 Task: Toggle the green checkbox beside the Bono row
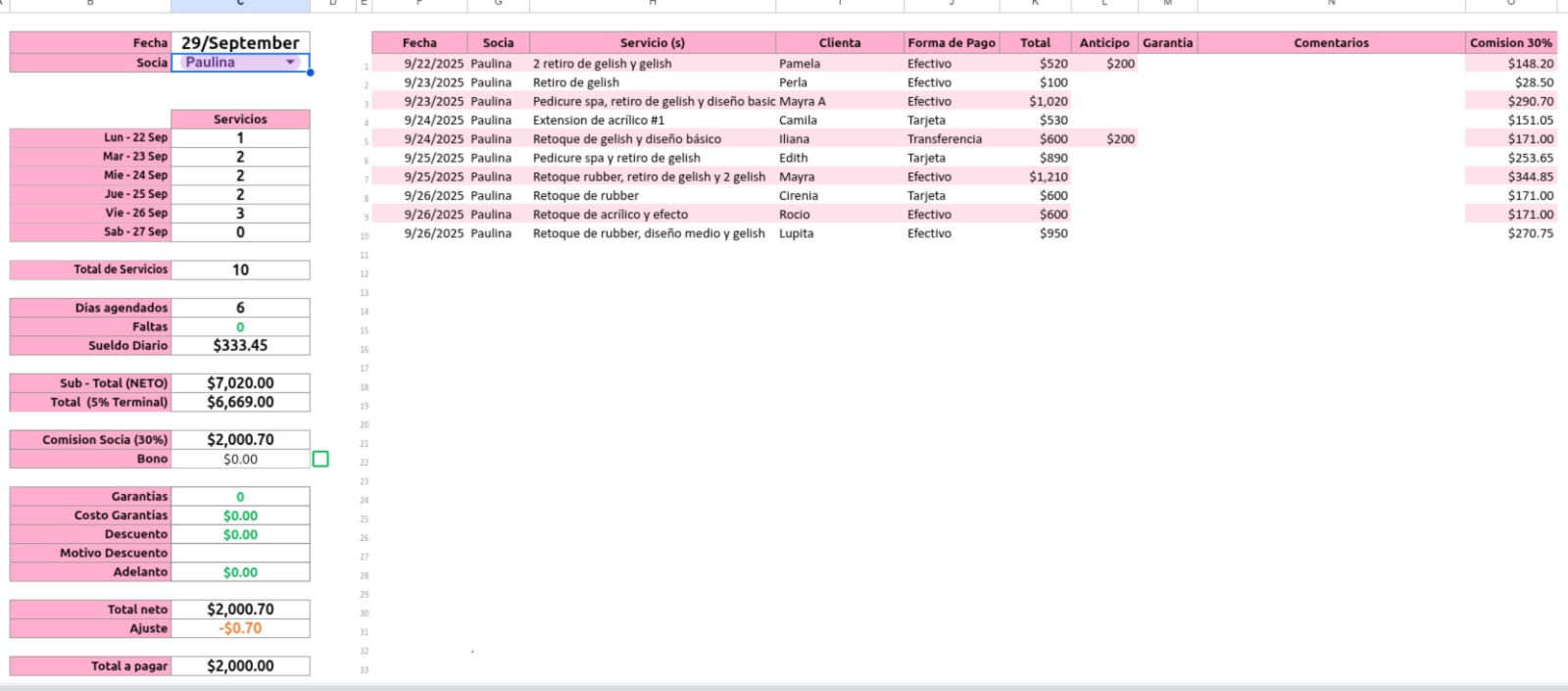[x=320, y=459]
